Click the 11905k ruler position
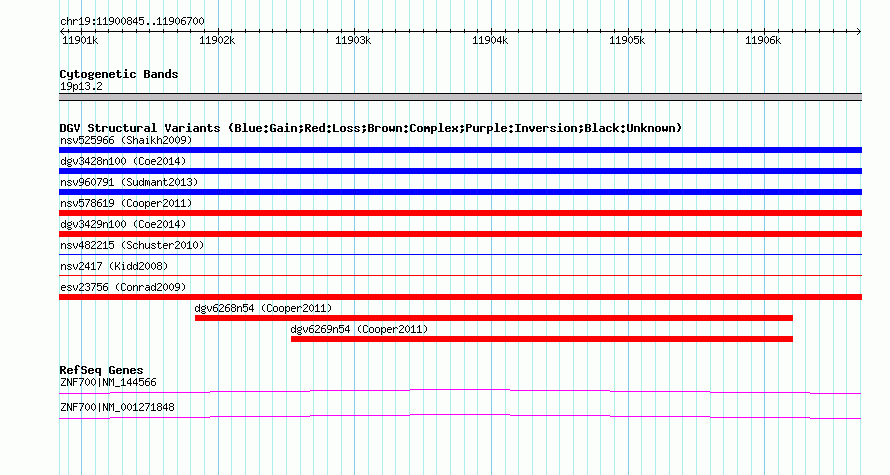The height and width of the screenshot is (475, 890). [x=627, y=41]
